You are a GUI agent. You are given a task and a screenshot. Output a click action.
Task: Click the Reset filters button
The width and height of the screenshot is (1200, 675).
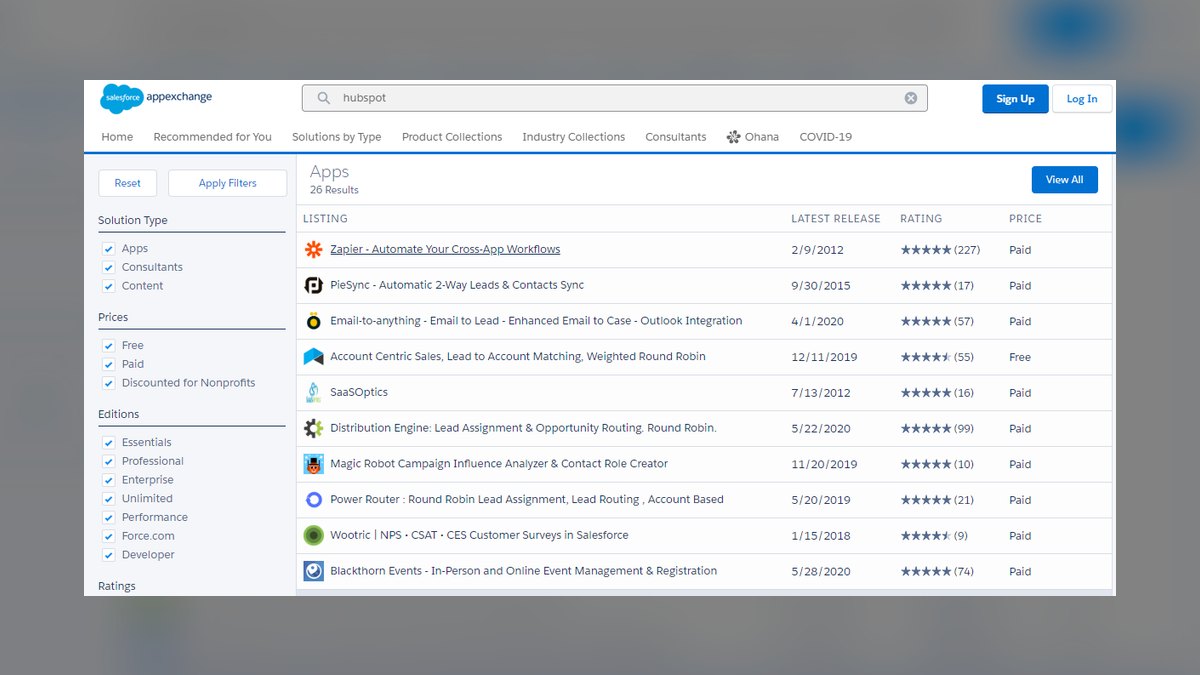click(x=127, y=183)
